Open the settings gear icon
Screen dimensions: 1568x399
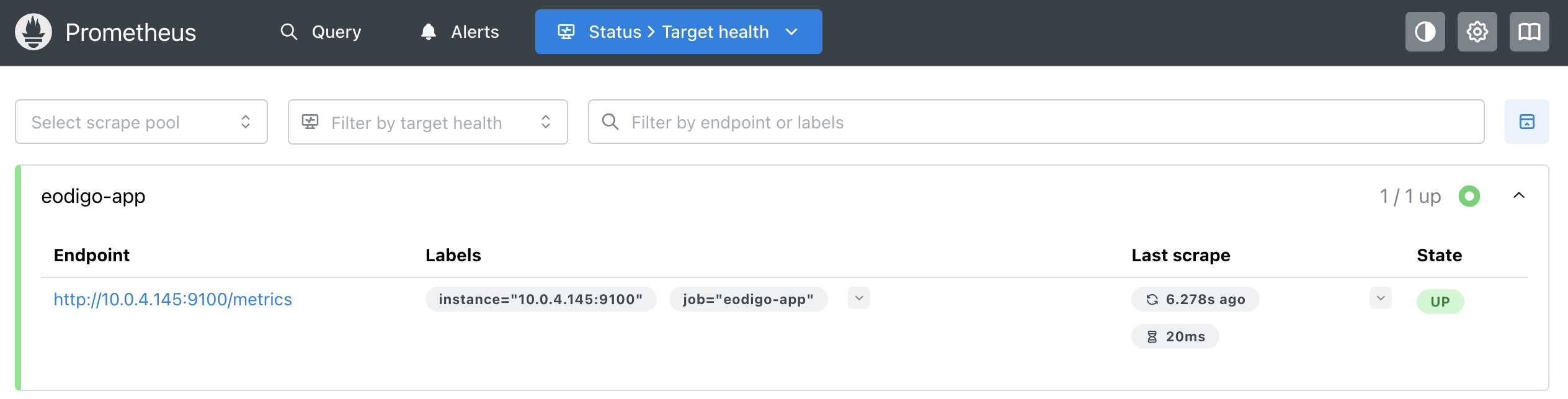pyautogui.click(x=1477, y=32)
